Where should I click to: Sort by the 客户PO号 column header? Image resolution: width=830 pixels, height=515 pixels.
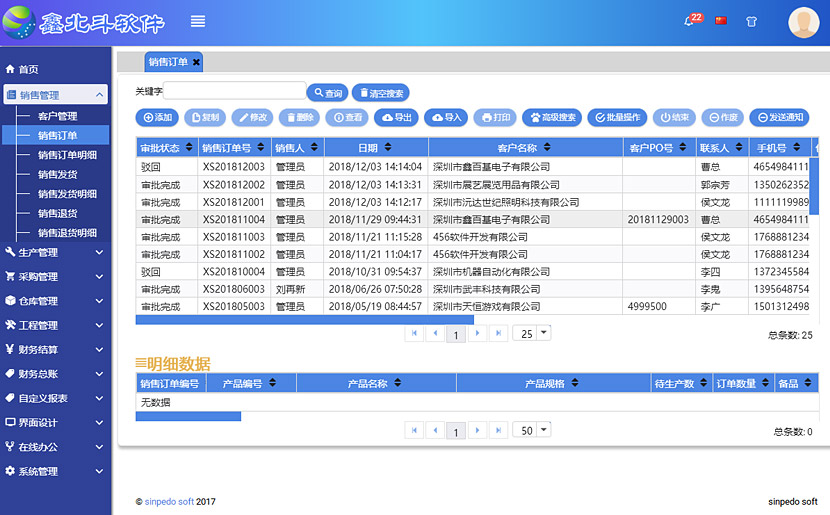(x=659, y=148)
